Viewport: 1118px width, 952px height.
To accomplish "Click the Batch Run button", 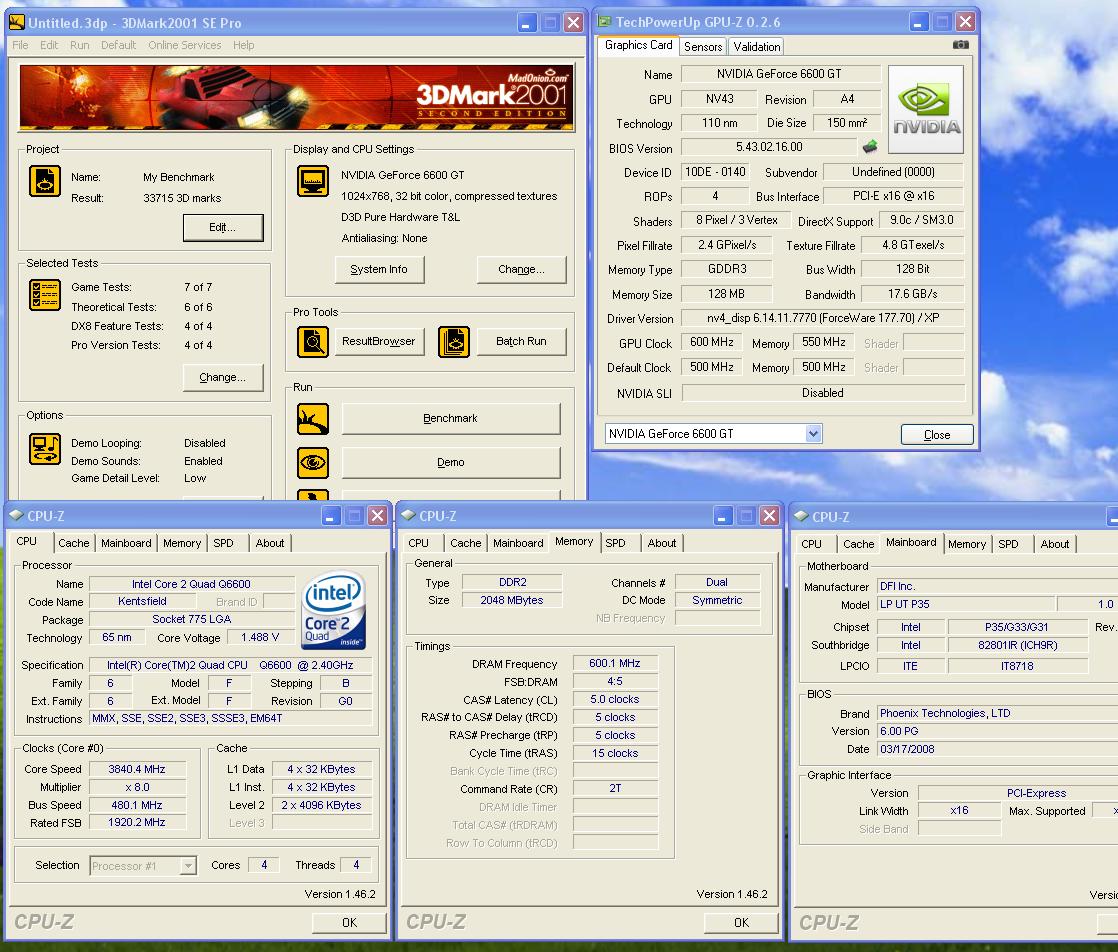I will (521, 342).
